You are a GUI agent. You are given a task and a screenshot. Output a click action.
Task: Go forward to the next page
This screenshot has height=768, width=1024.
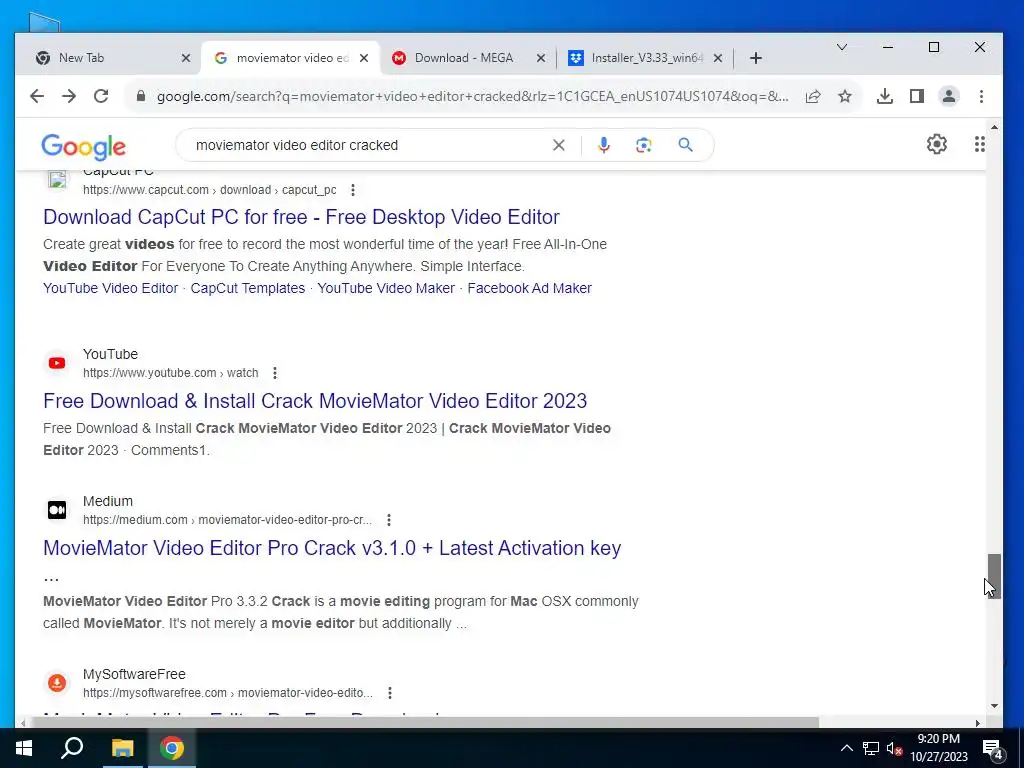click(69, 97)
